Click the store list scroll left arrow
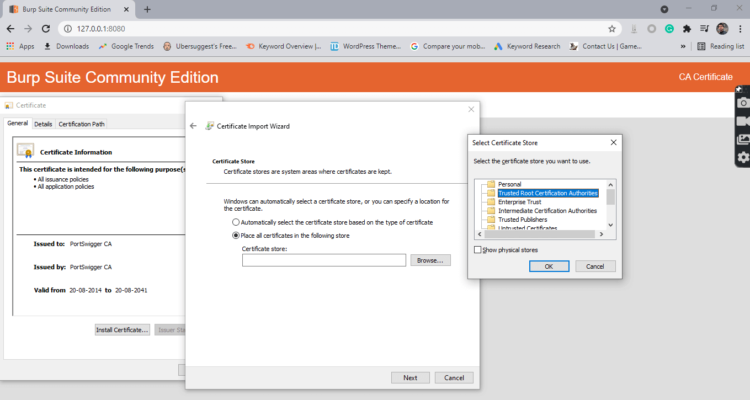This screenshot has width=750, height=400. (x=480, y=234)
